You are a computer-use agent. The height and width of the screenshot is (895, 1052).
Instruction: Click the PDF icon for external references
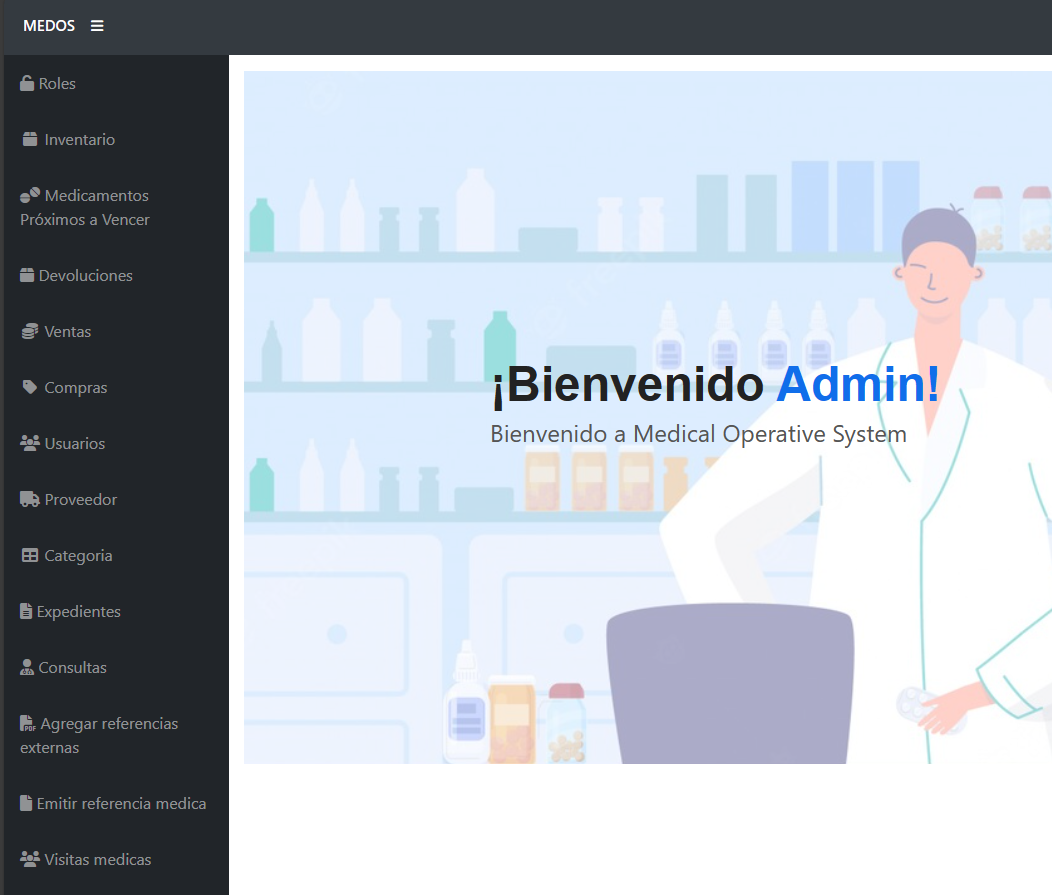28,723
